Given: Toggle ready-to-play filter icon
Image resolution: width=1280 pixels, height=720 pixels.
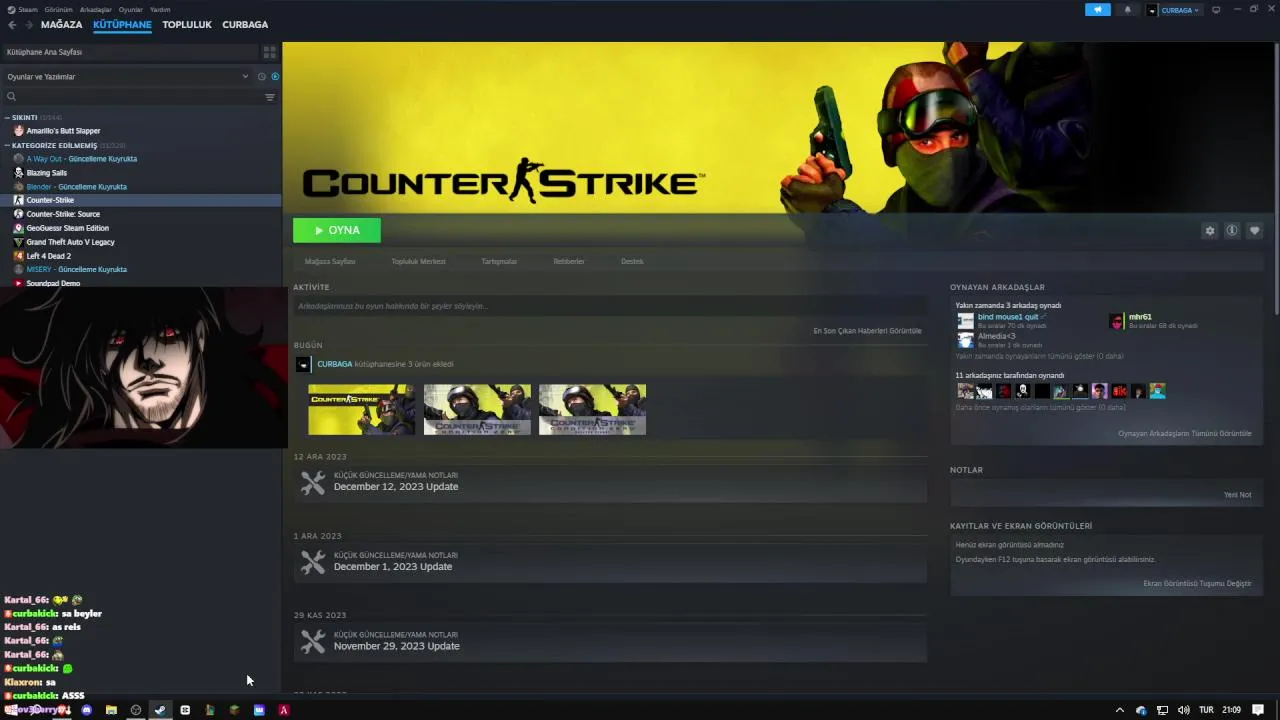Looking at the screenshot, I should click(x=275, y=77).
